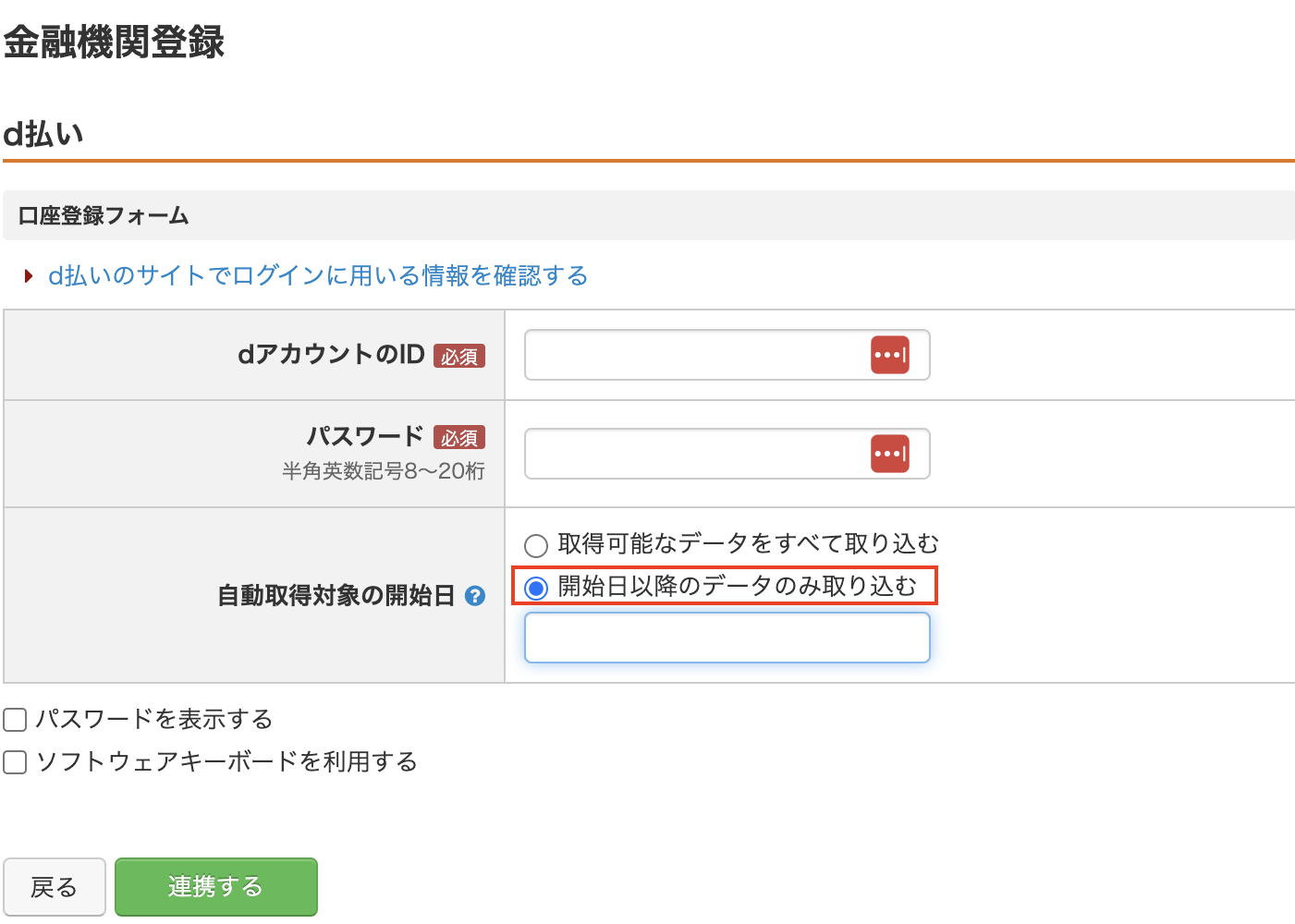Screen dimensions: 1295x924
Task: Focus the dアカウントのID input field
Action: (727, 355)
